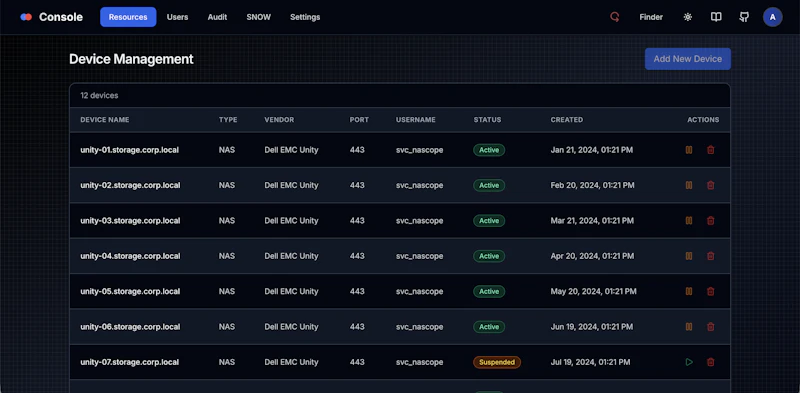Open the SNOW tab
Viewport: 800px width, 393px height.
pyautogui.click(x=259, y=17)
